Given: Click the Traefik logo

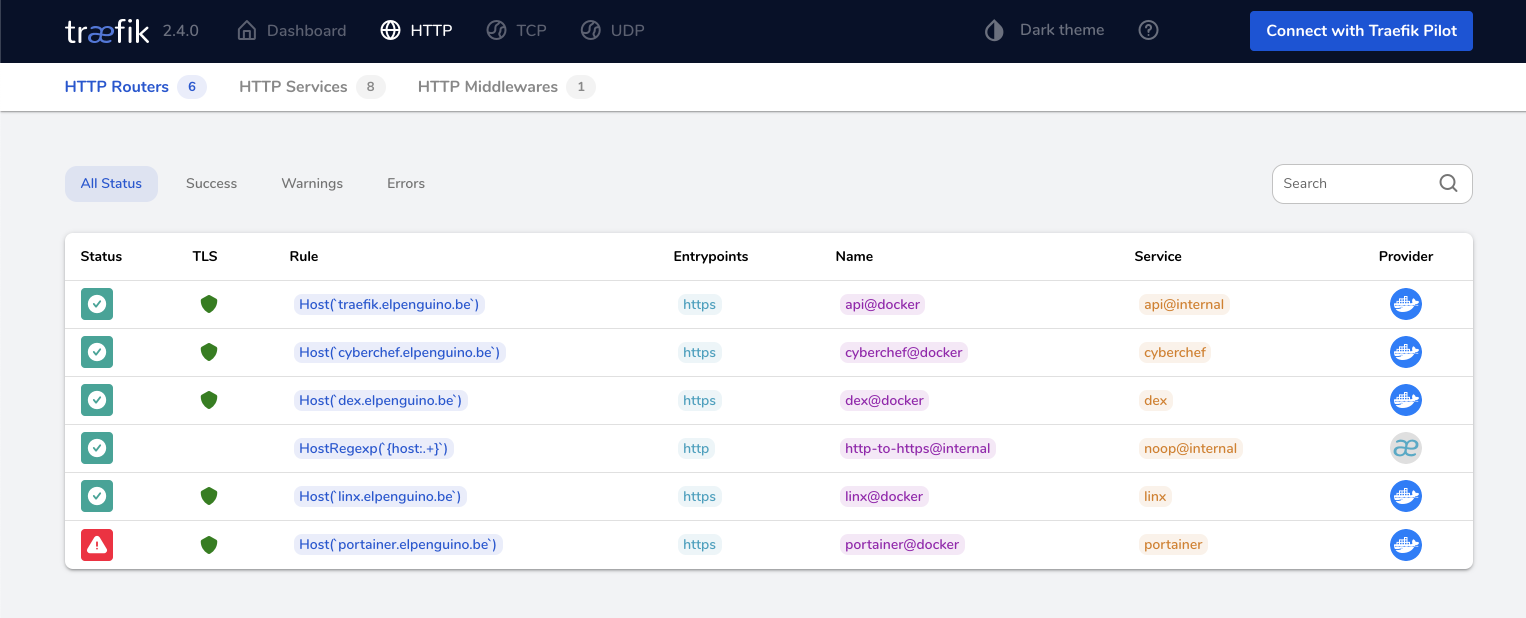Looking at the screenshot, I should click(x=107, y=31).
